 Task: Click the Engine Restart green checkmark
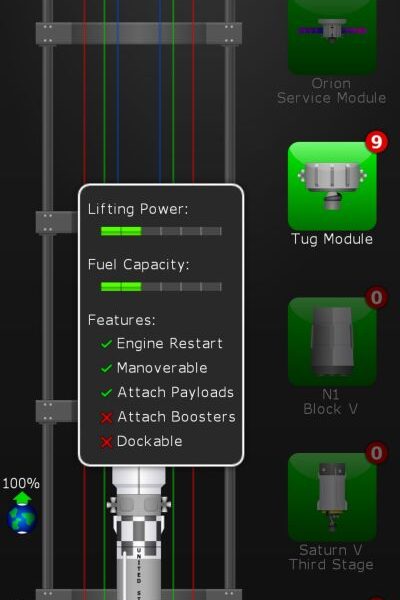pyautogui.click(x=106, y=344)
